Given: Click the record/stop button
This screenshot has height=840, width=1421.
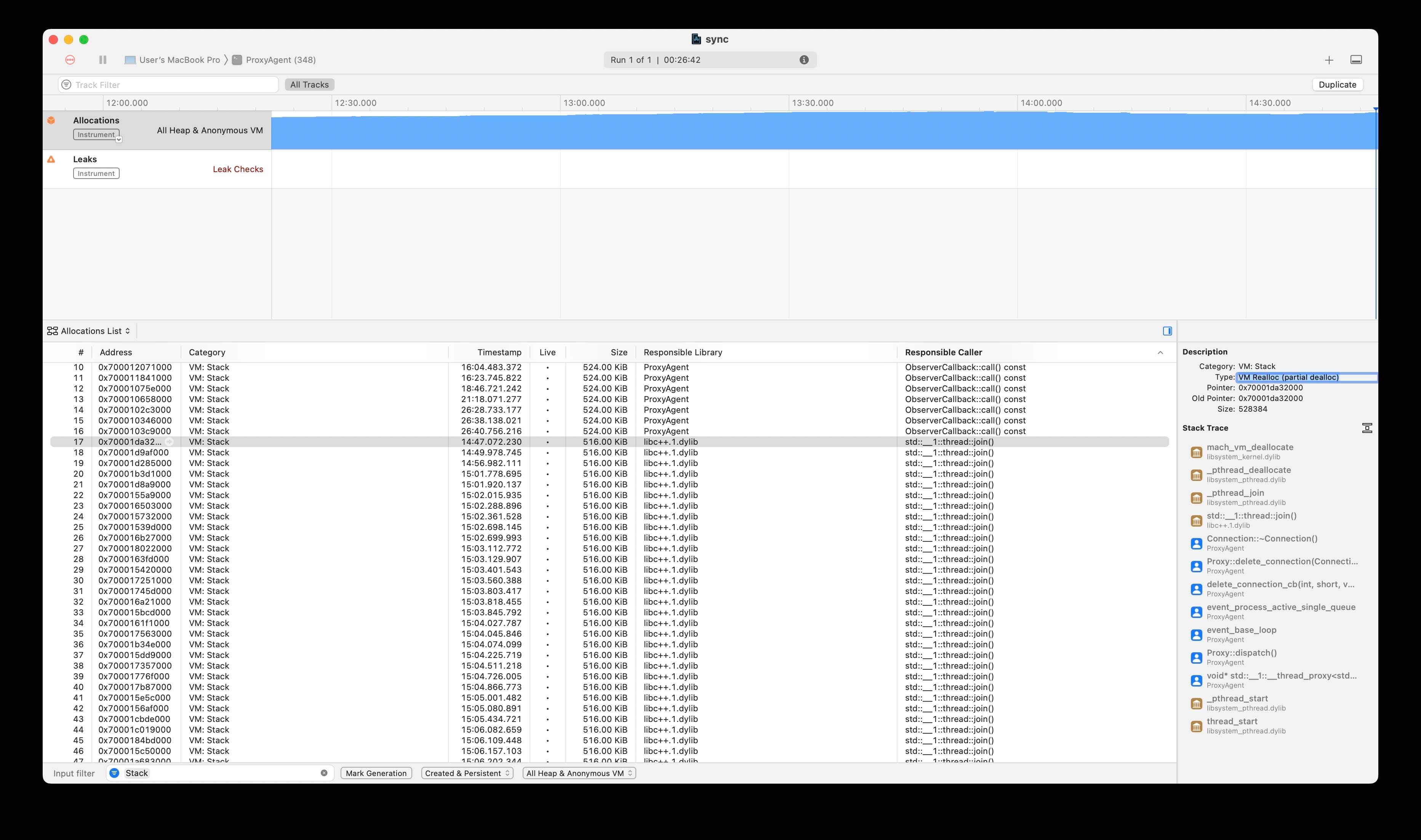Looking at the screenshot, I should click(x=70, y=60).
